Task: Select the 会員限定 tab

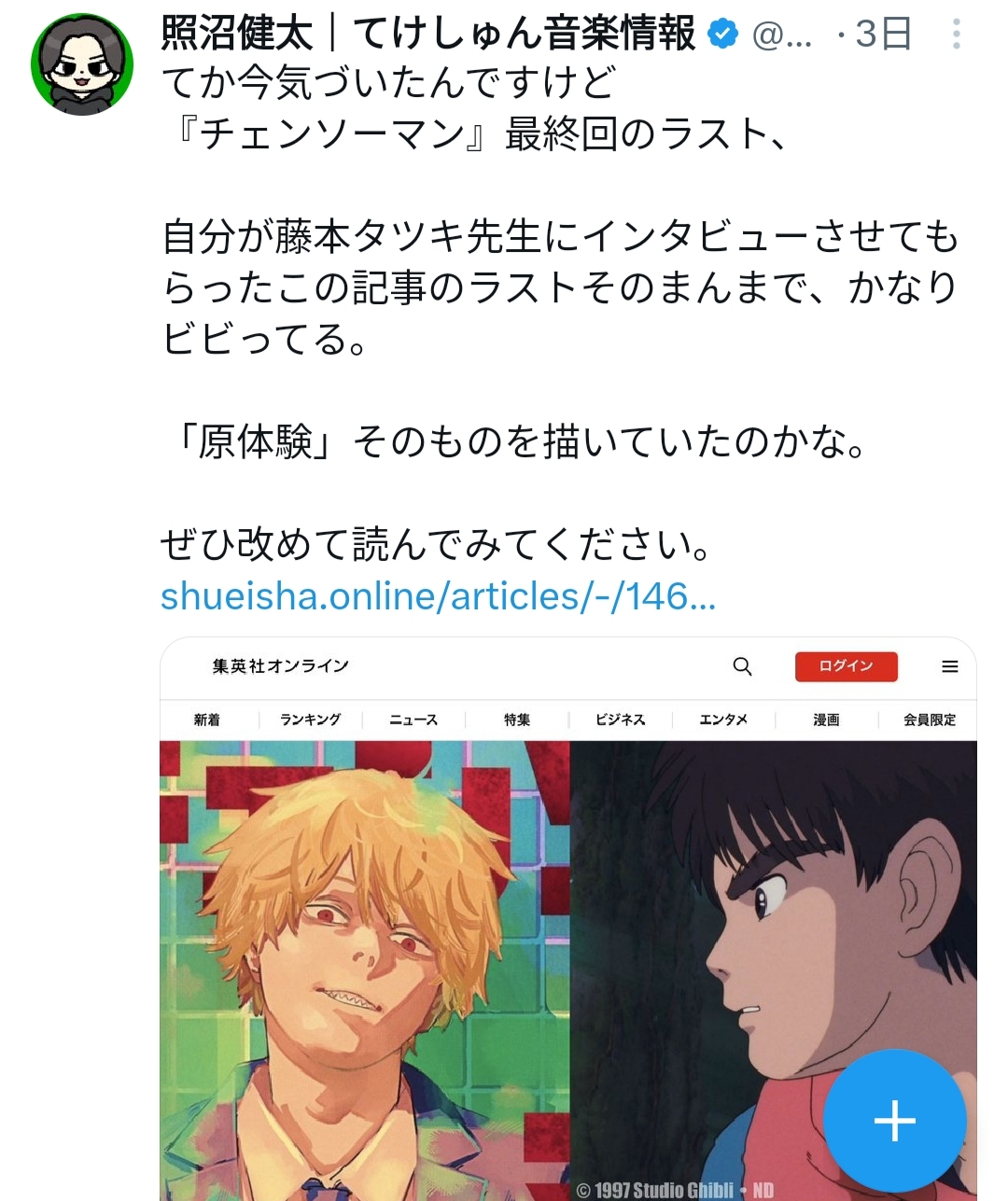Action: coord(930,719)
